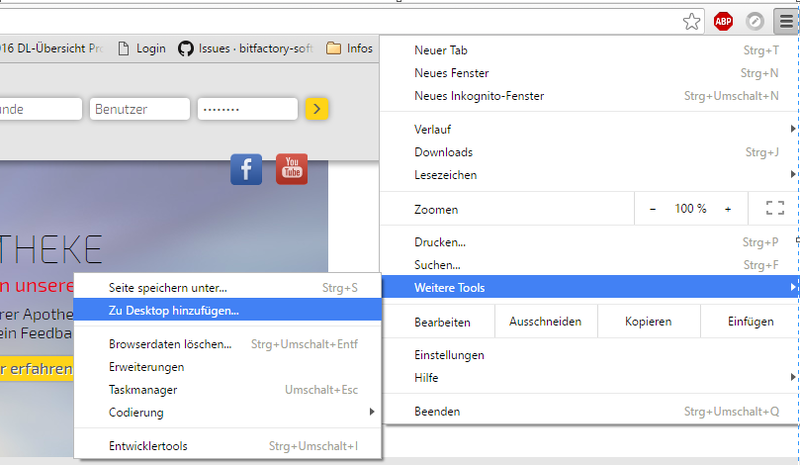Open the Infos bookmark folder
This screenshot has height=465, width=800.
pos(349,48)
